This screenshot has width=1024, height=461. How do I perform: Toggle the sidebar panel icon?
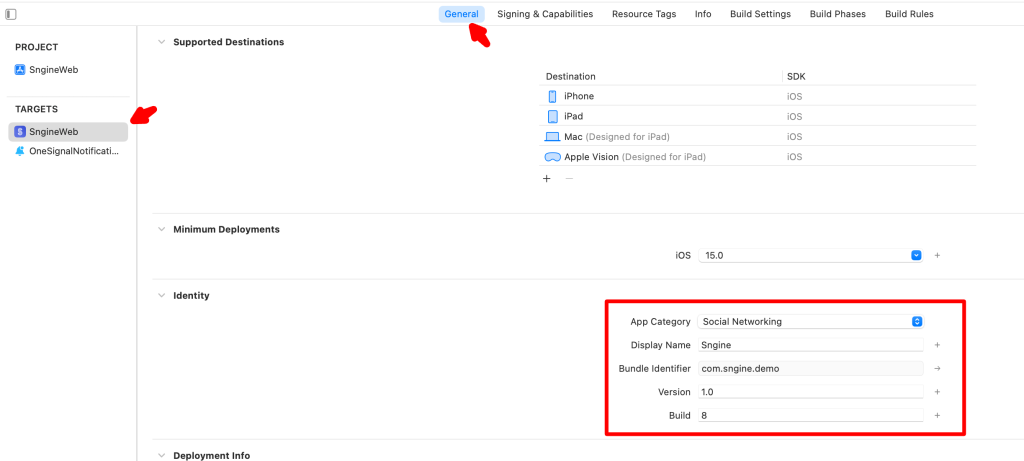(x=10, y=14)
